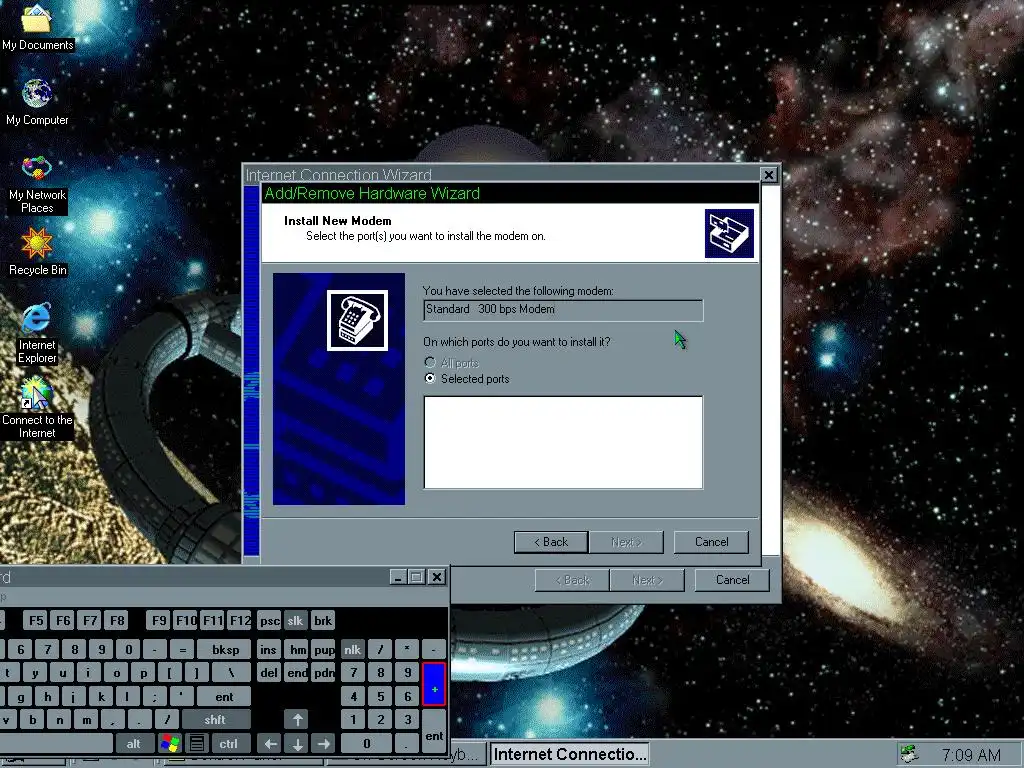Close the Internet Connection Wizard window

click(x=769, y=175)
